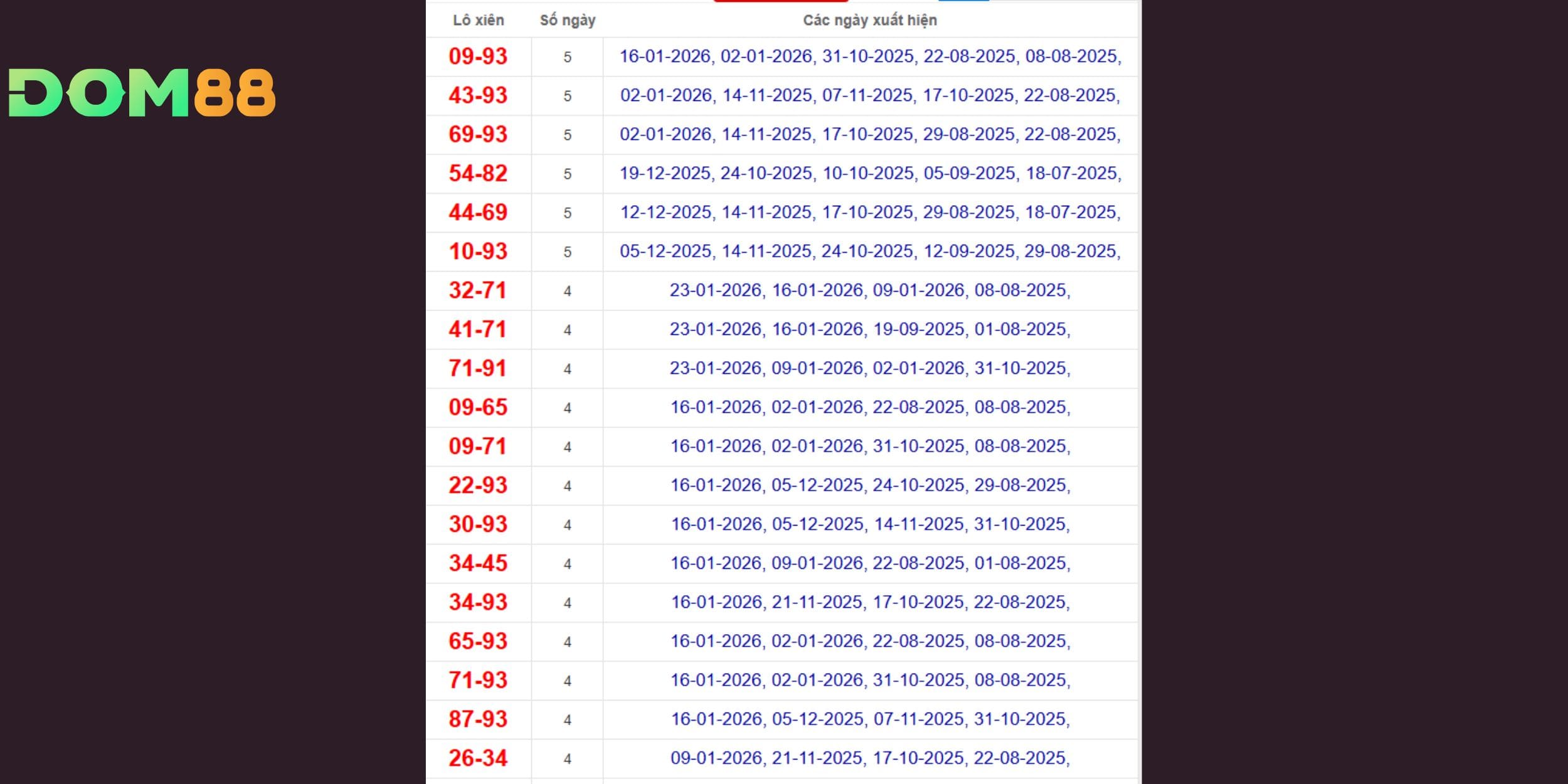Click date 19-12-2025 in the 54-82 row
1568x784 pixels.
coord(665,173)
